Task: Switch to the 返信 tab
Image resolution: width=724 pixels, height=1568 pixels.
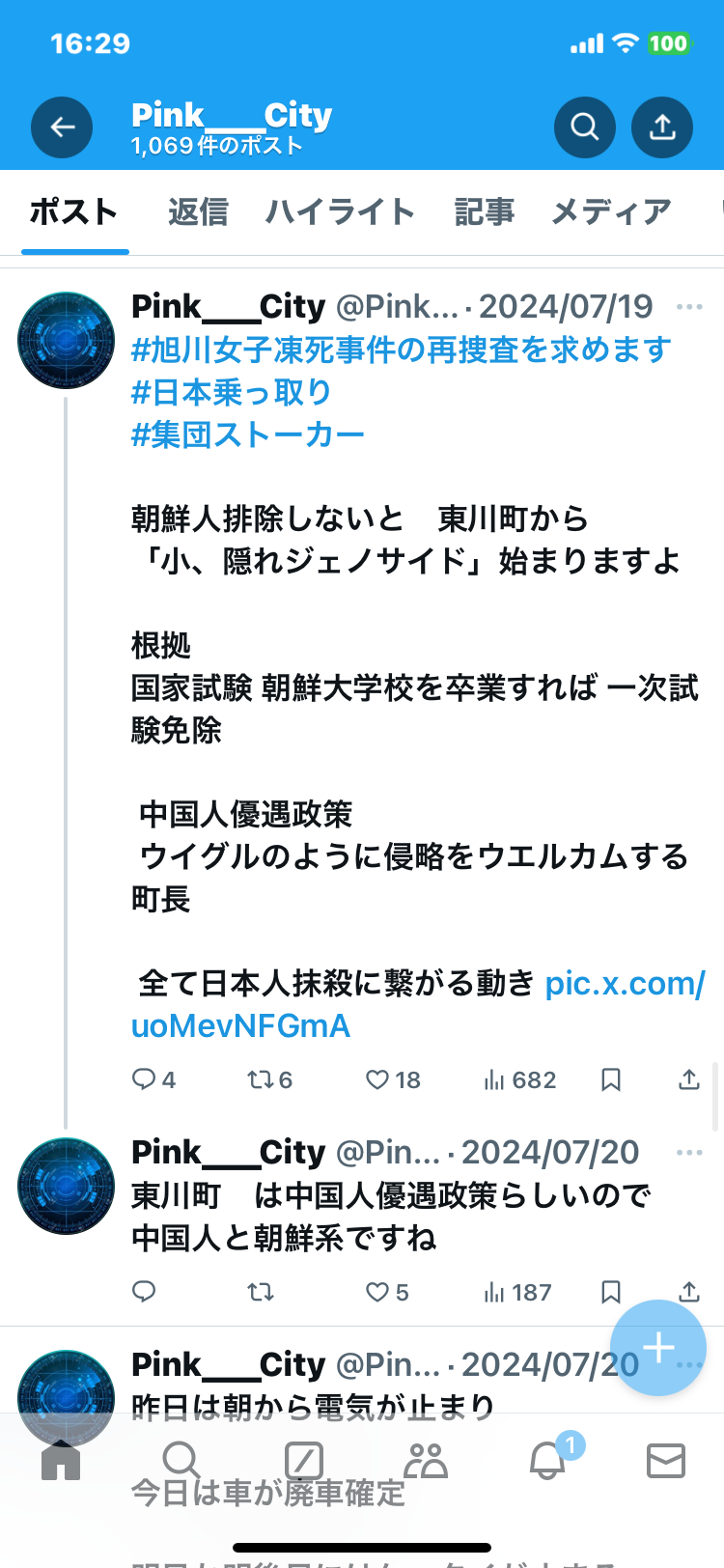Action: pos(198,212)
